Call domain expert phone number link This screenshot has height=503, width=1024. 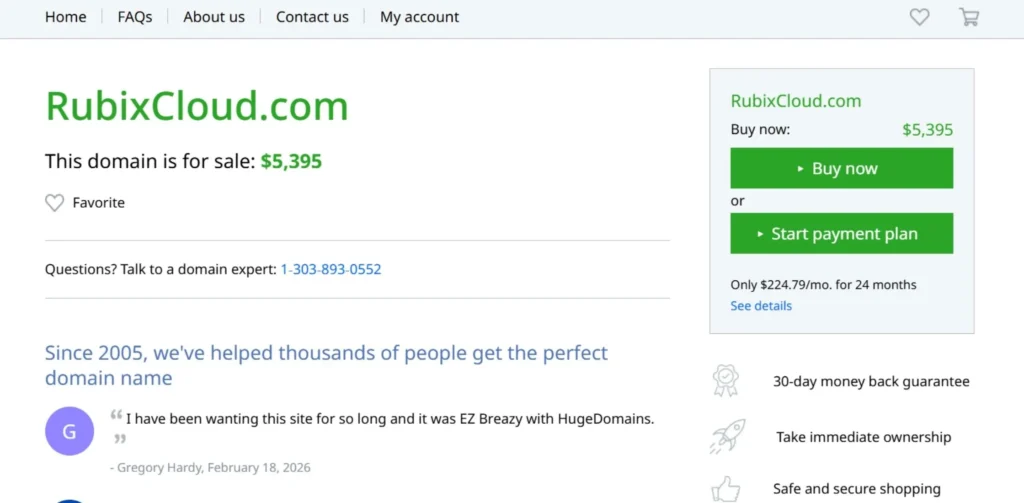point(331,270)
